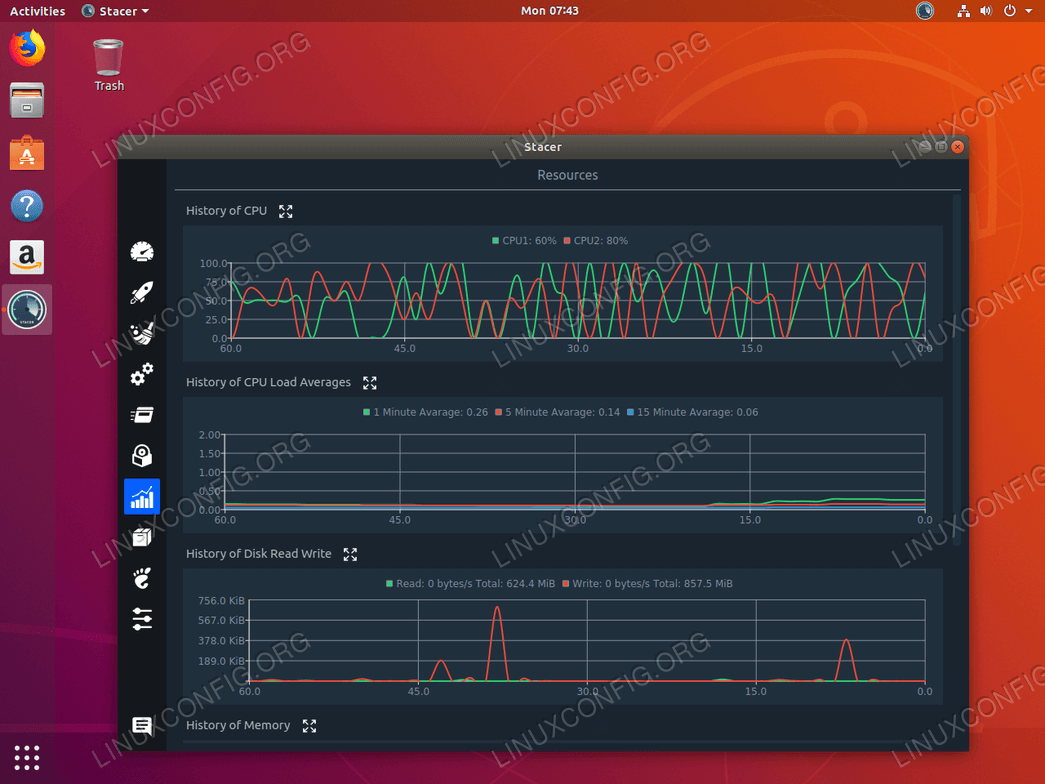
Task: Click the green CPU1 legend swatch
Action: coord(495,241)
